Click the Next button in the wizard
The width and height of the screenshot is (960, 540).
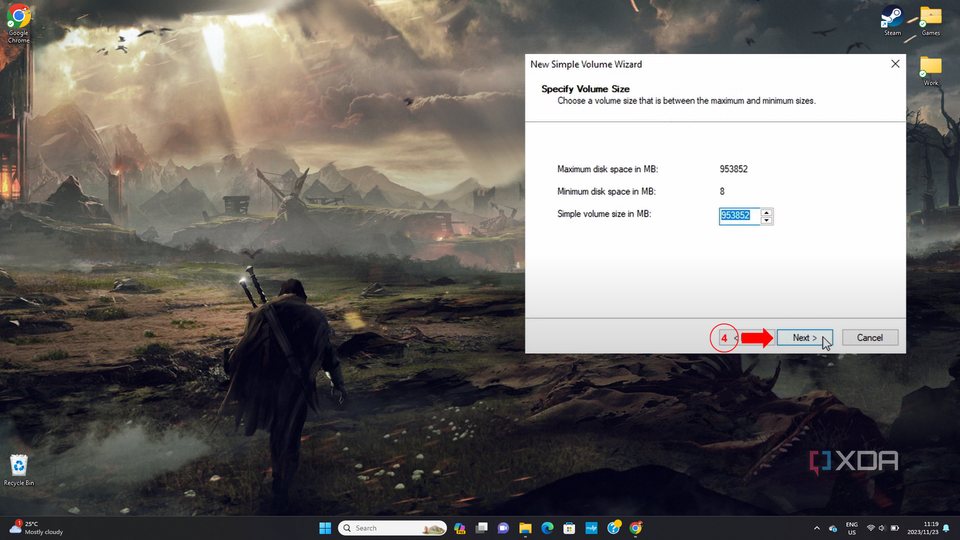pyautogui.click(x=804, y=338)
